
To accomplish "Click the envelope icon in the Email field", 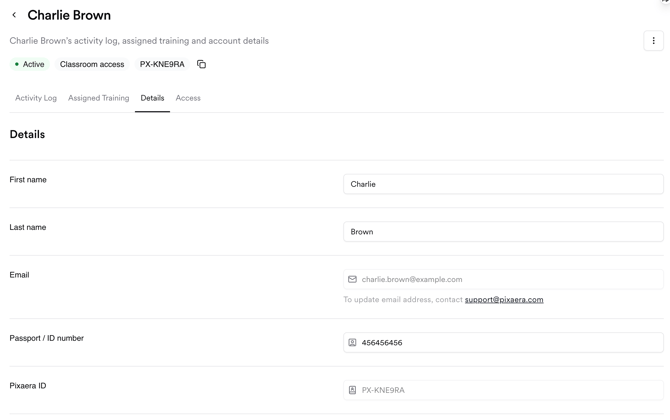I will (352, 280).
